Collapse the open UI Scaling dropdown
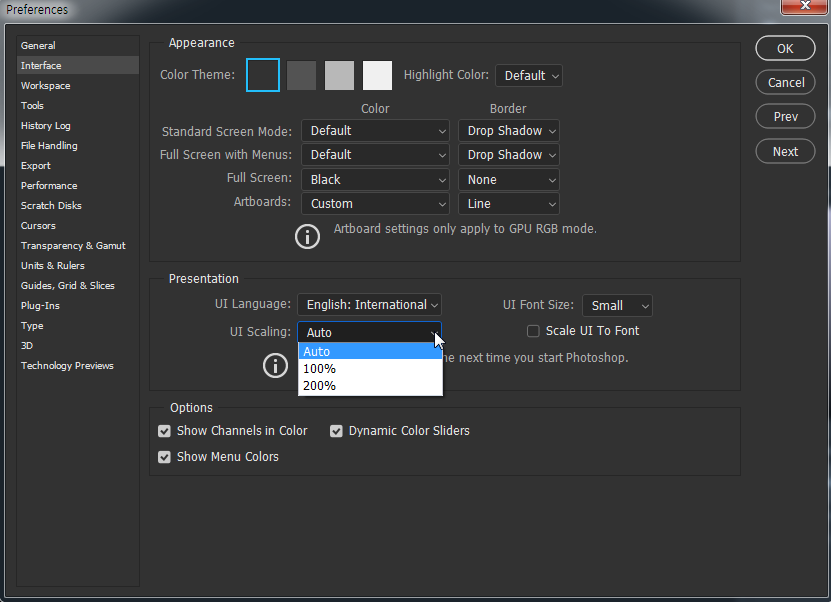831x602 pixels. (369, 332)
